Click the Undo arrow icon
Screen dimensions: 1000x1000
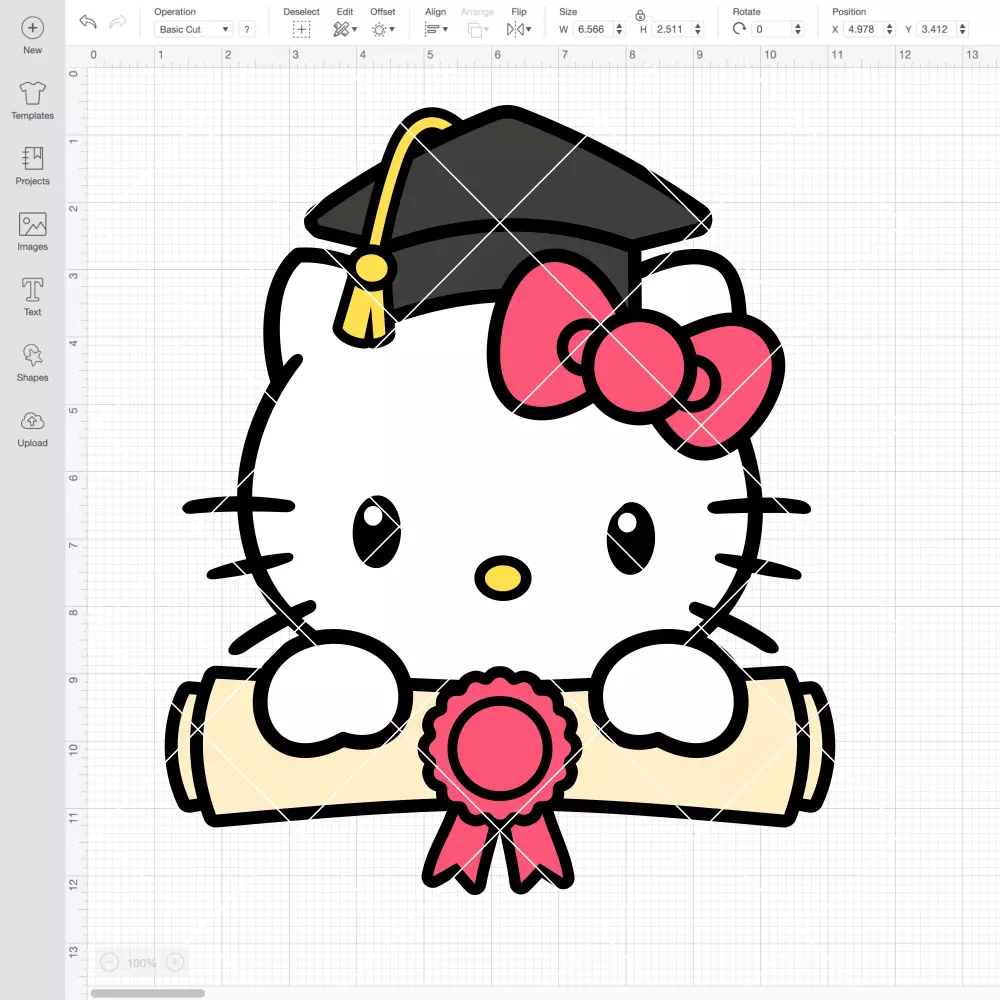(x=88, y=22)
